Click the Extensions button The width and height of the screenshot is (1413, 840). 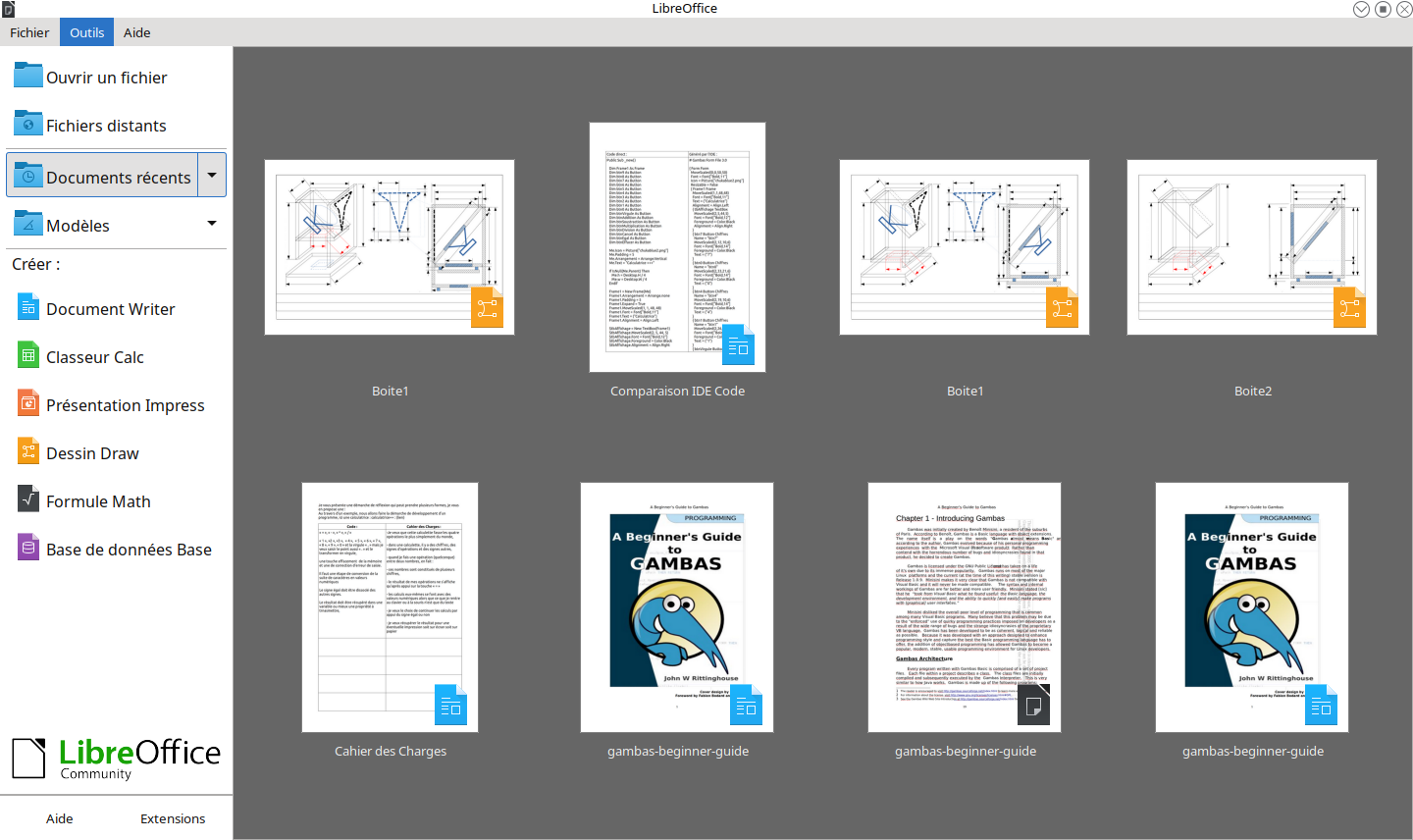coord(173,818)
